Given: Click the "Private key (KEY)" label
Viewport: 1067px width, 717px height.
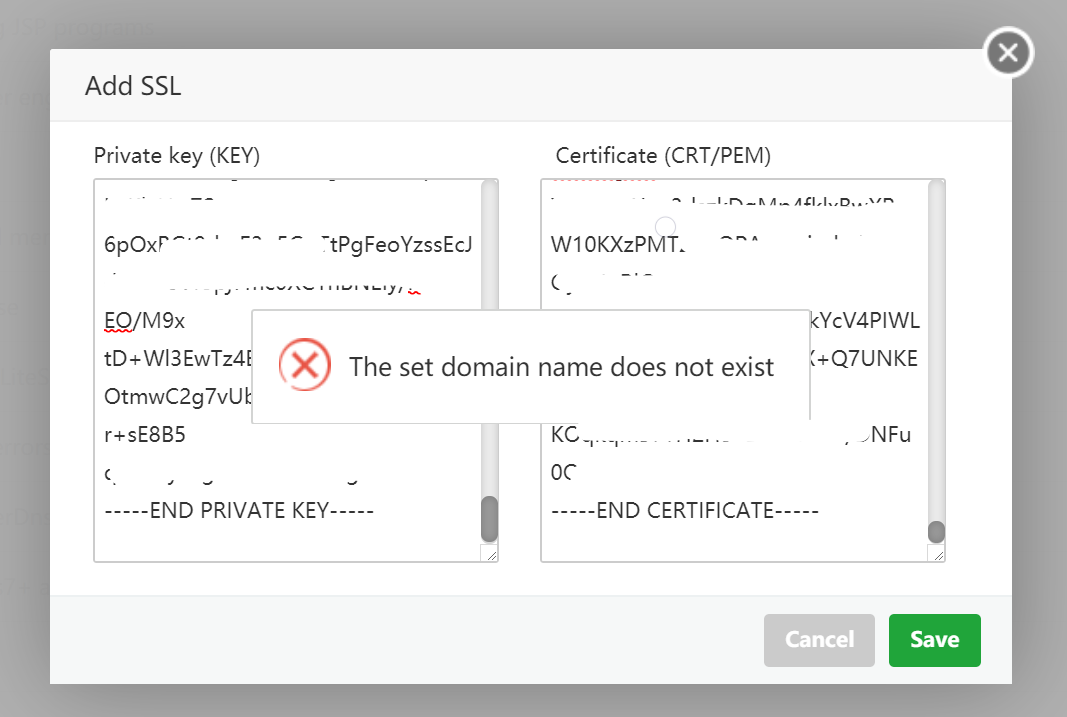Looking at the screenshot, I should [177, 155].
